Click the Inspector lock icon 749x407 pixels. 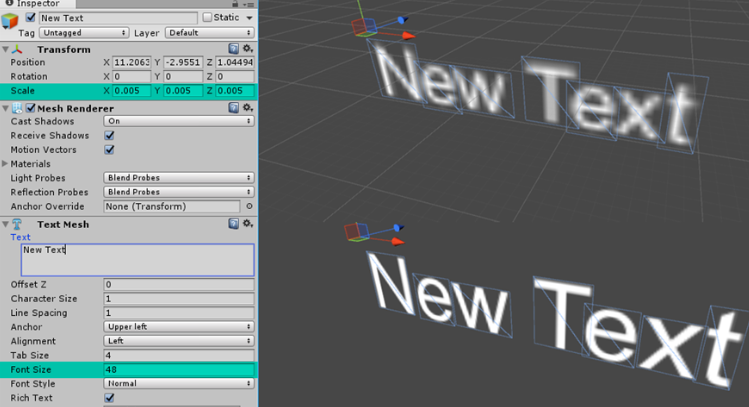pyautogui.click(x=235, y=3)
